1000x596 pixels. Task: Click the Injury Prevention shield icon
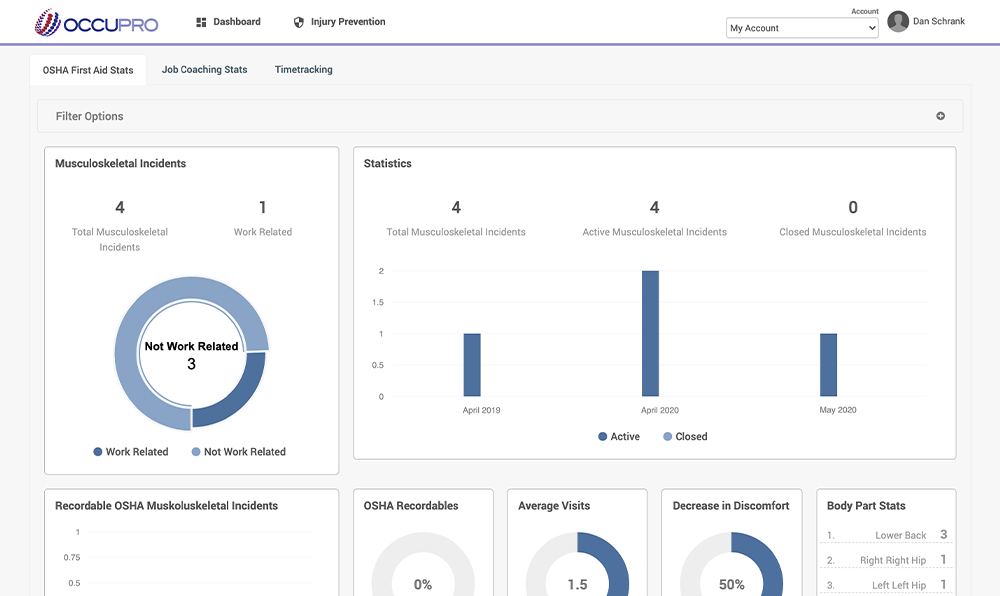point(298,22)
